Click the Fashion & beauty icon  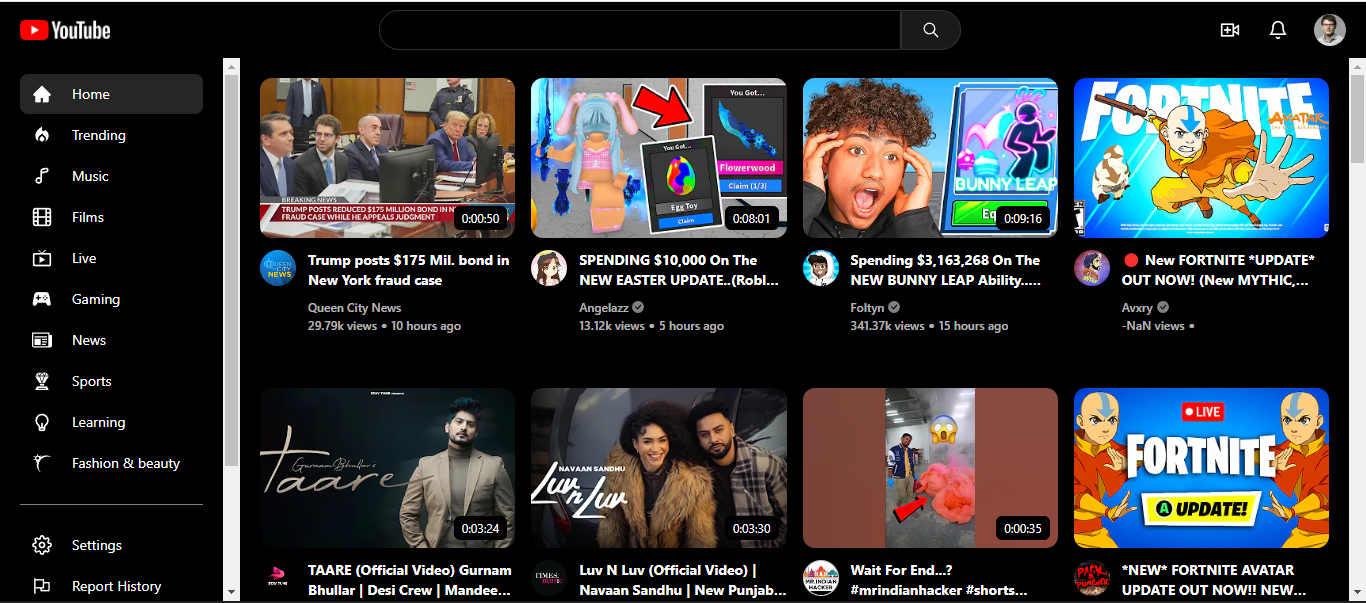[x=42, y=463]
